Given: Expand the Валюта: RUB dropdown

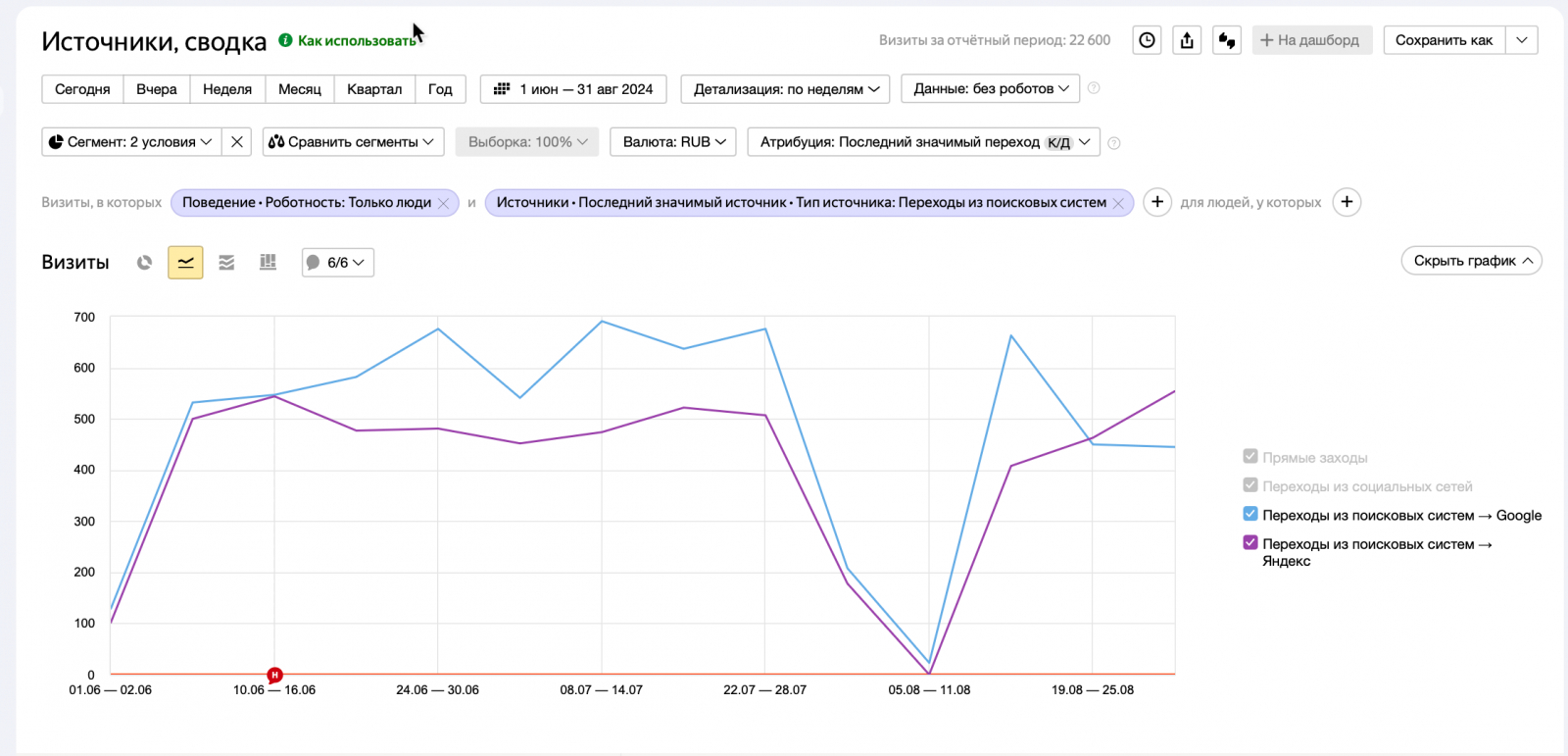Looking at the screenshot, I should tap(674, 142).
